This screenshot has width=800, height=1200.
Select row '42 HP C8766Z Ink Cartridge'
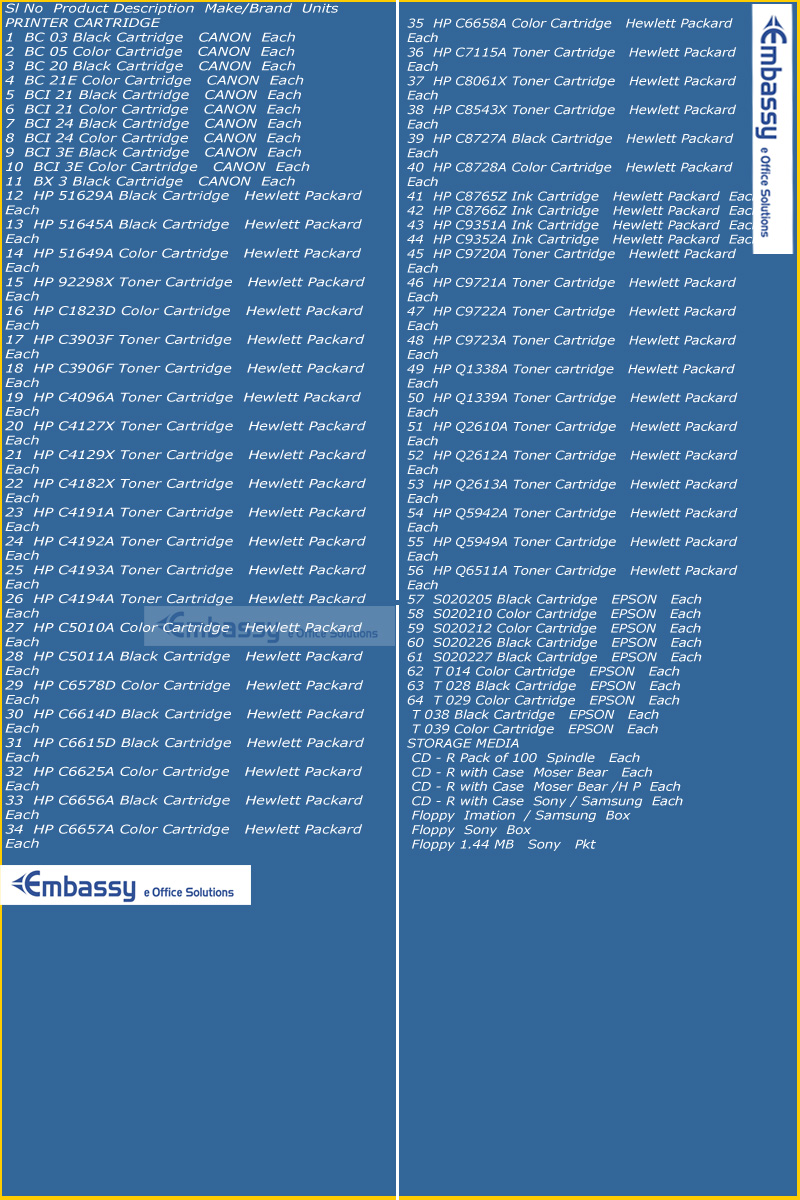click(x=580, y=211)
